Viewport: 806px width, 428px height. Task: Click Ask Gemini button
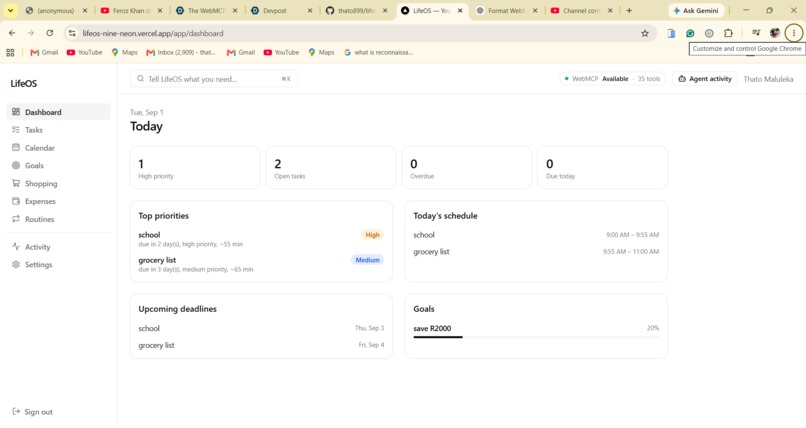point(696,10)
